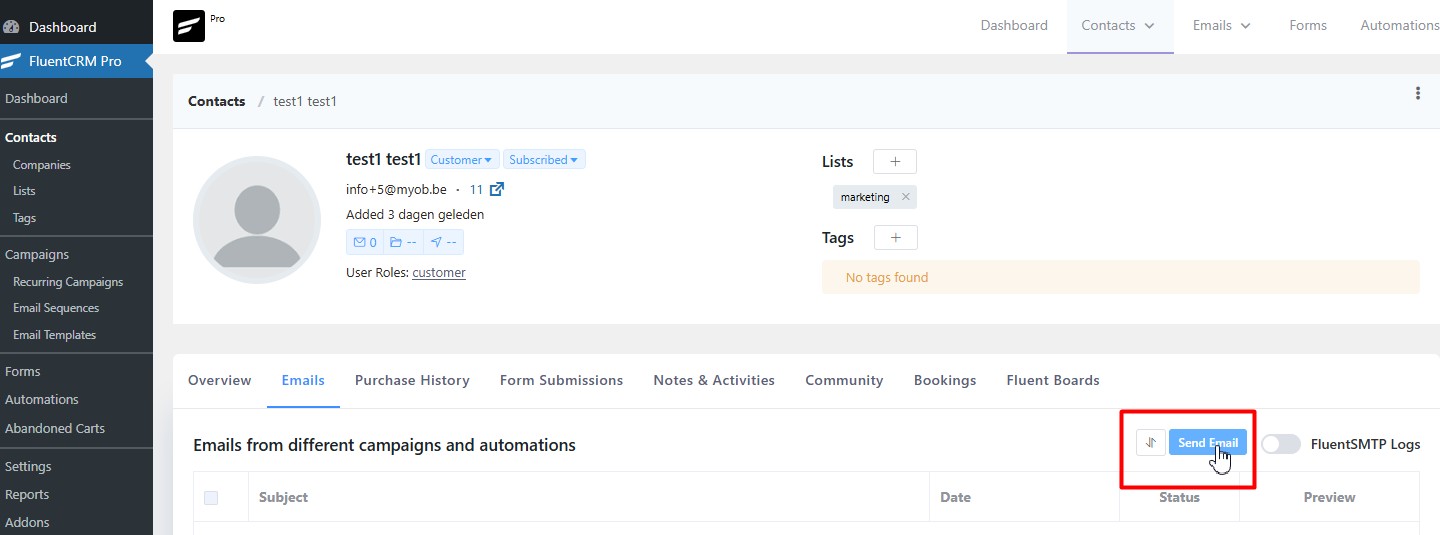
Task: Expand the Contacts menu in top navigation
Action: [1118, 26]
